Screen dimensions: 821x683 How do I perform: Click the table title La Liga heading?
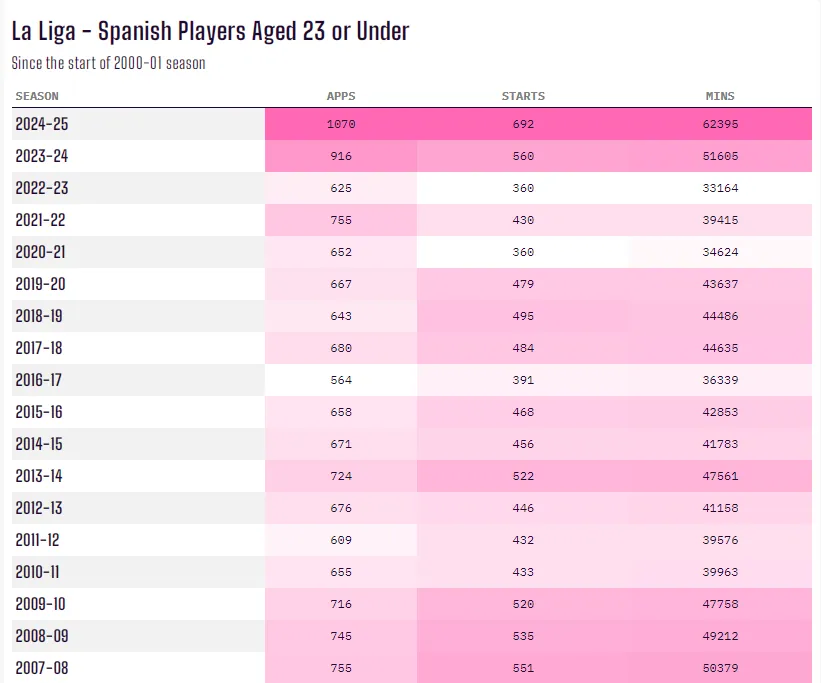(x=210, y=31)
